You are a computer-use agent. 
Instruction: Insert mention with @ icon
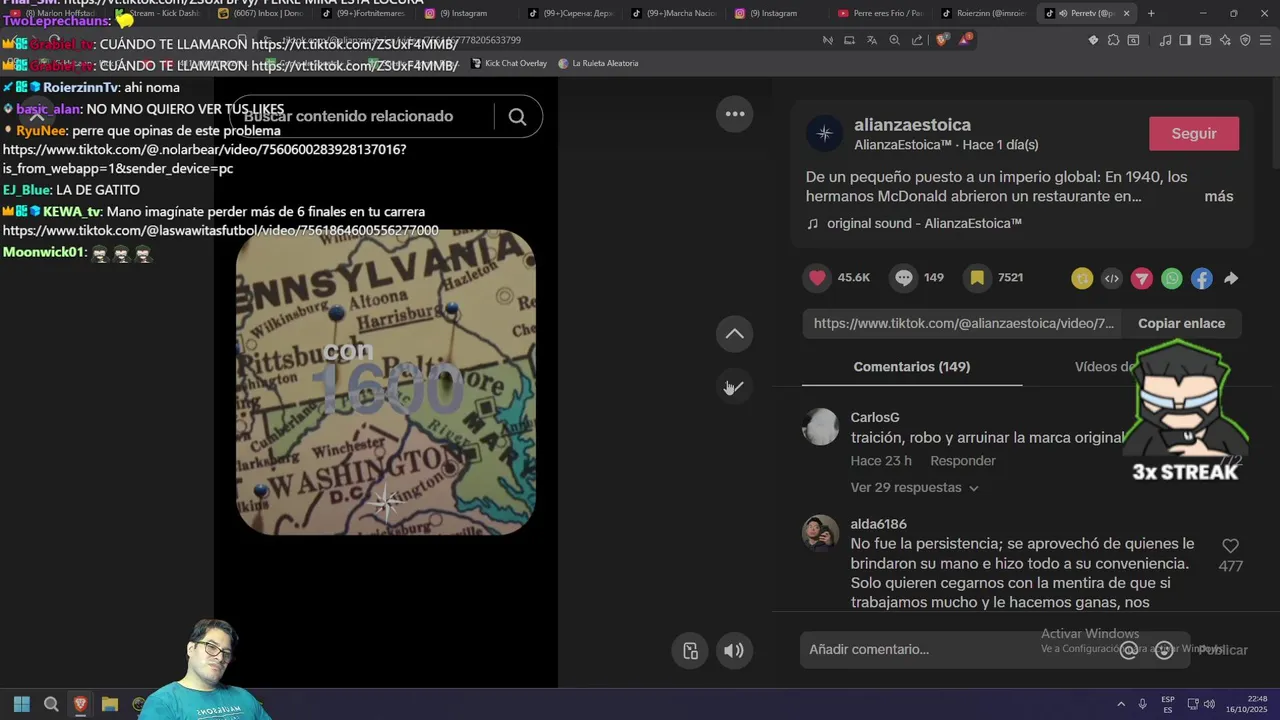tap(1129, 650)
